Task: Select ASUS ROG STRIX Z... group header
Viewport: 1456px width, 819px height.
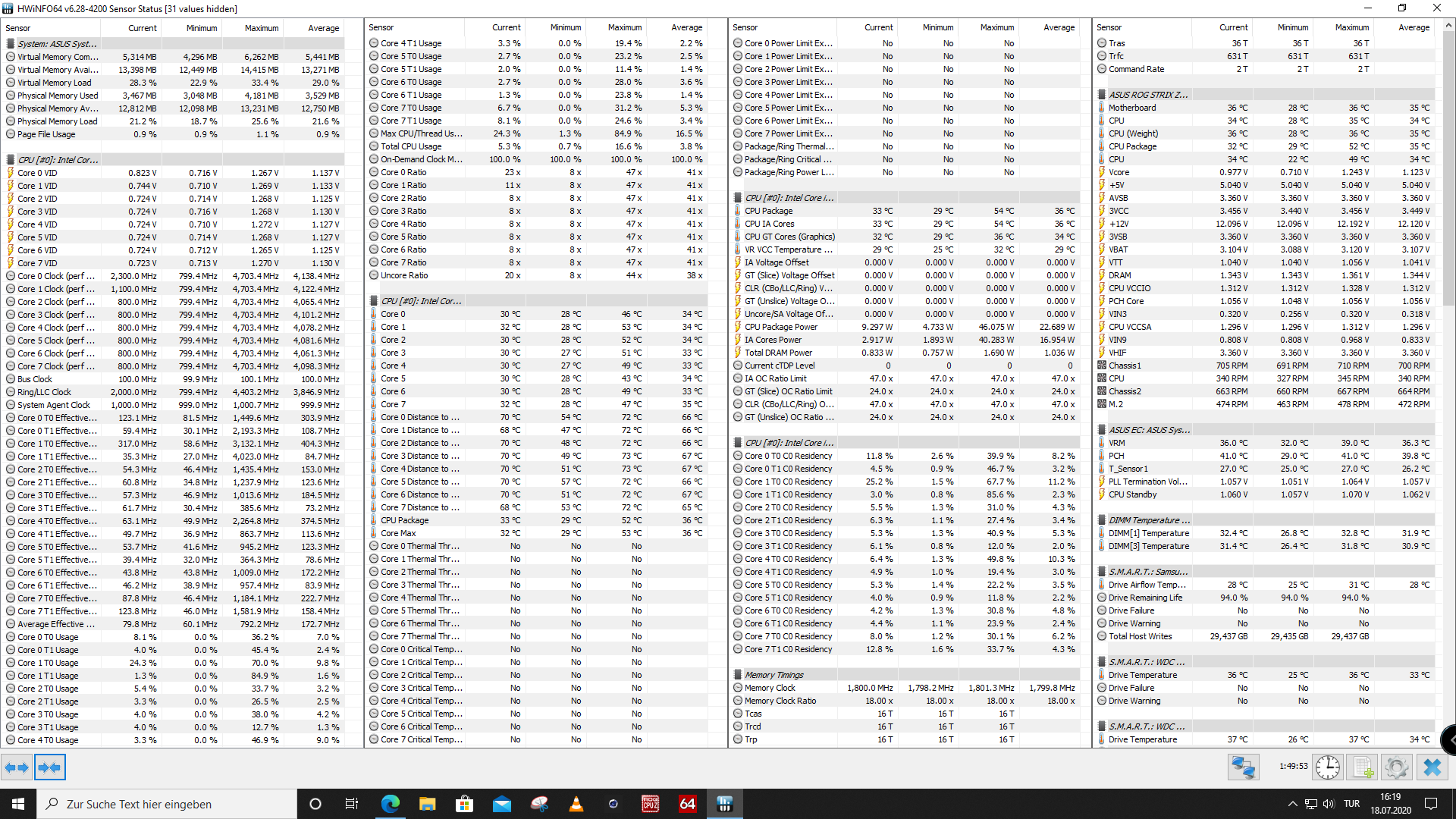Action: [1266, 95]
